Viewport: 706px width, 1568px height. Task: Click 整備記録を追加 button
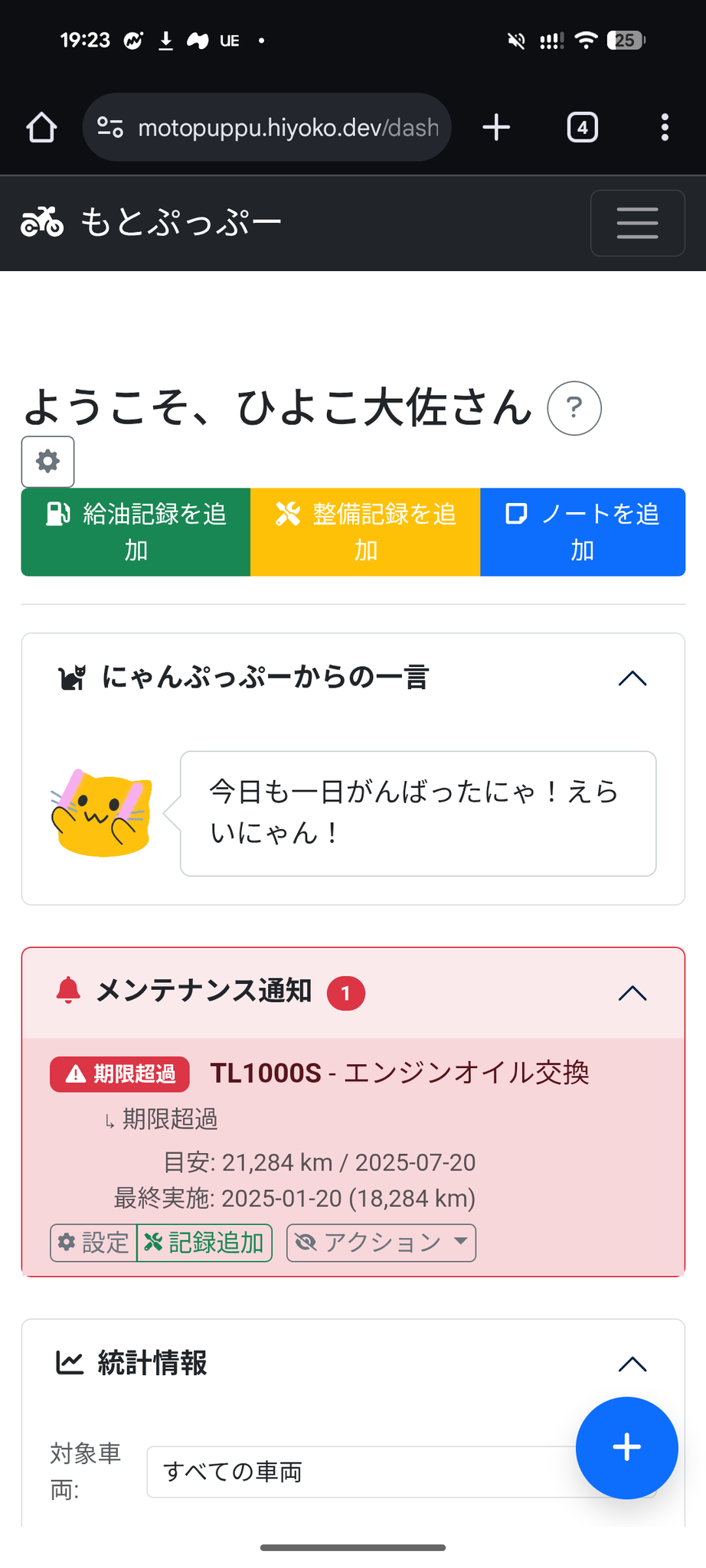(365, 532)
